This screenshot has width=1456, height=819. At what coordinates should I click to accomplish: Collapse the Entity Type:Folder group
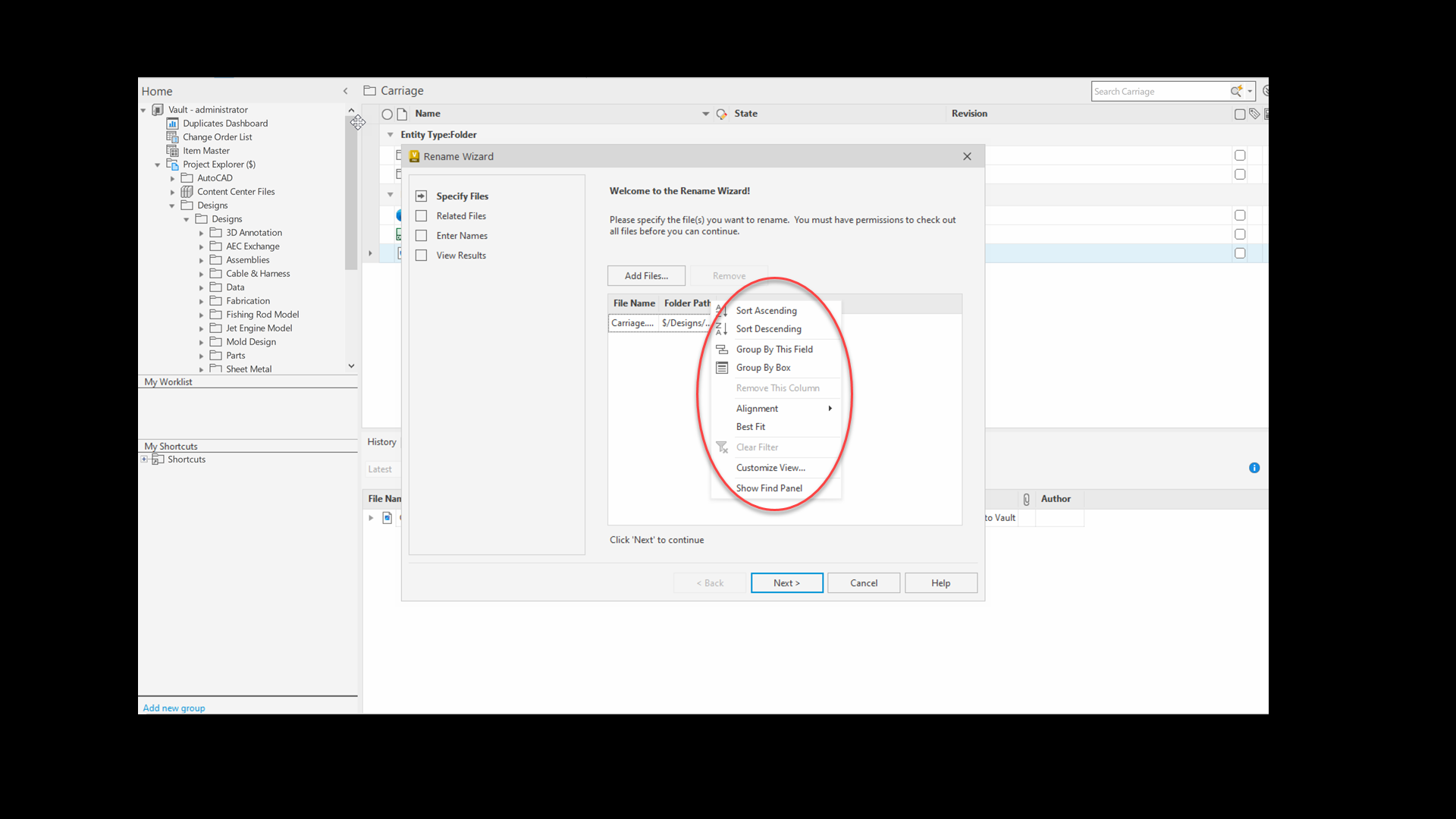(x=391, y=135)
